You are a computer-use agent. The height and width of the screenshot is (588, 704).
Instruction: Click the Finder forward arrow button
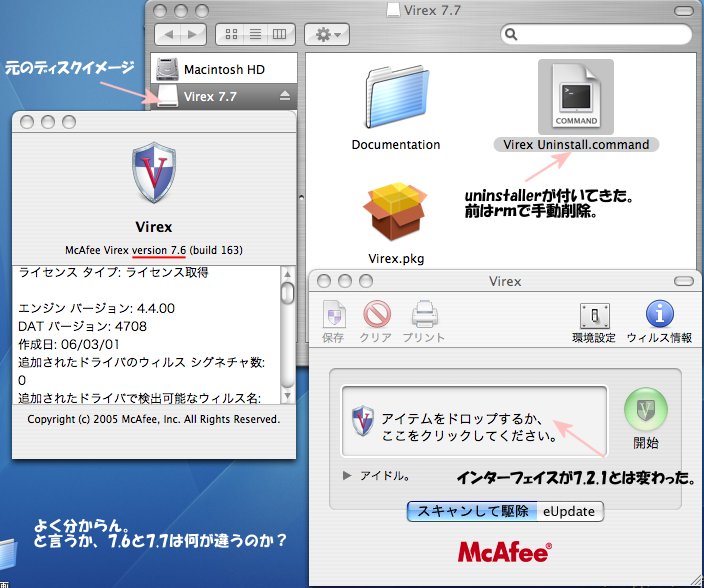[x=193, y=35]
